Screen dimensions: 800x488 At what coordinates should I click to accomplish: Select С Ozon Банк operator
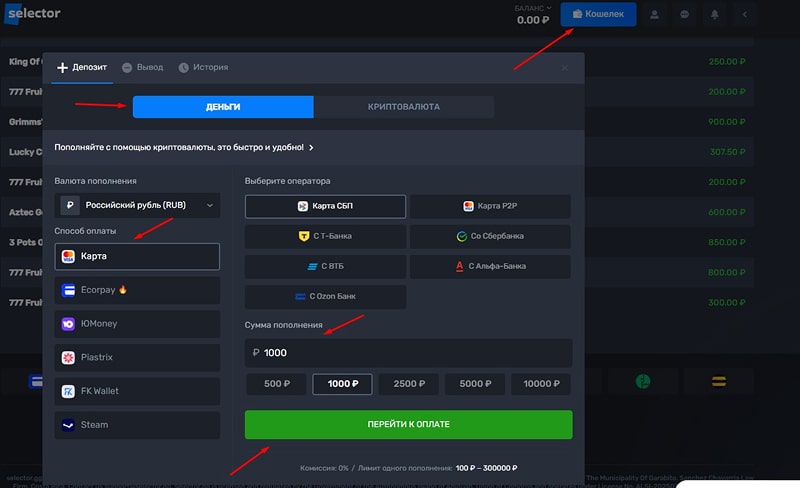(x=326, y=297)
